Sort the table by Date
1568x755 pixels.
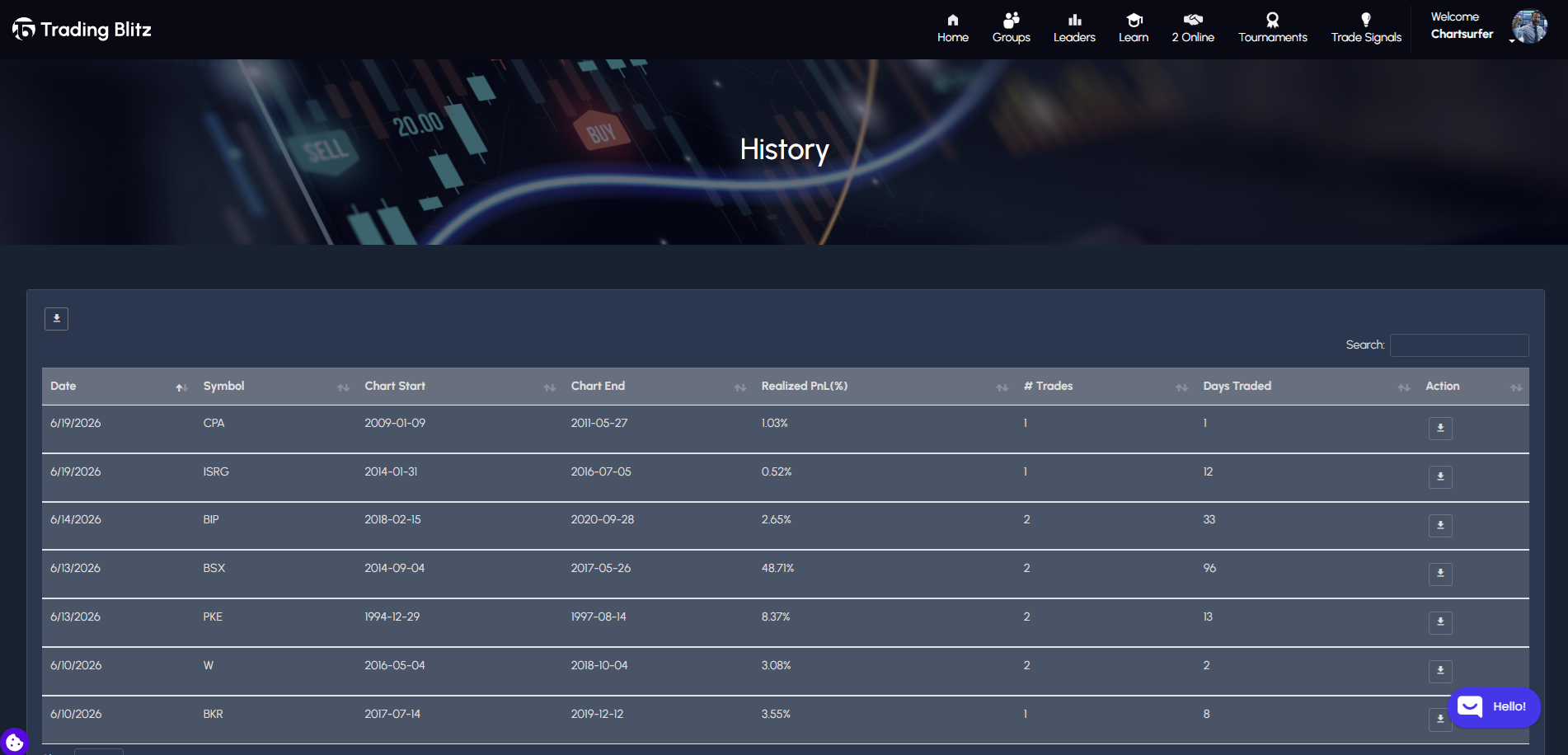(x=118, y=386)
